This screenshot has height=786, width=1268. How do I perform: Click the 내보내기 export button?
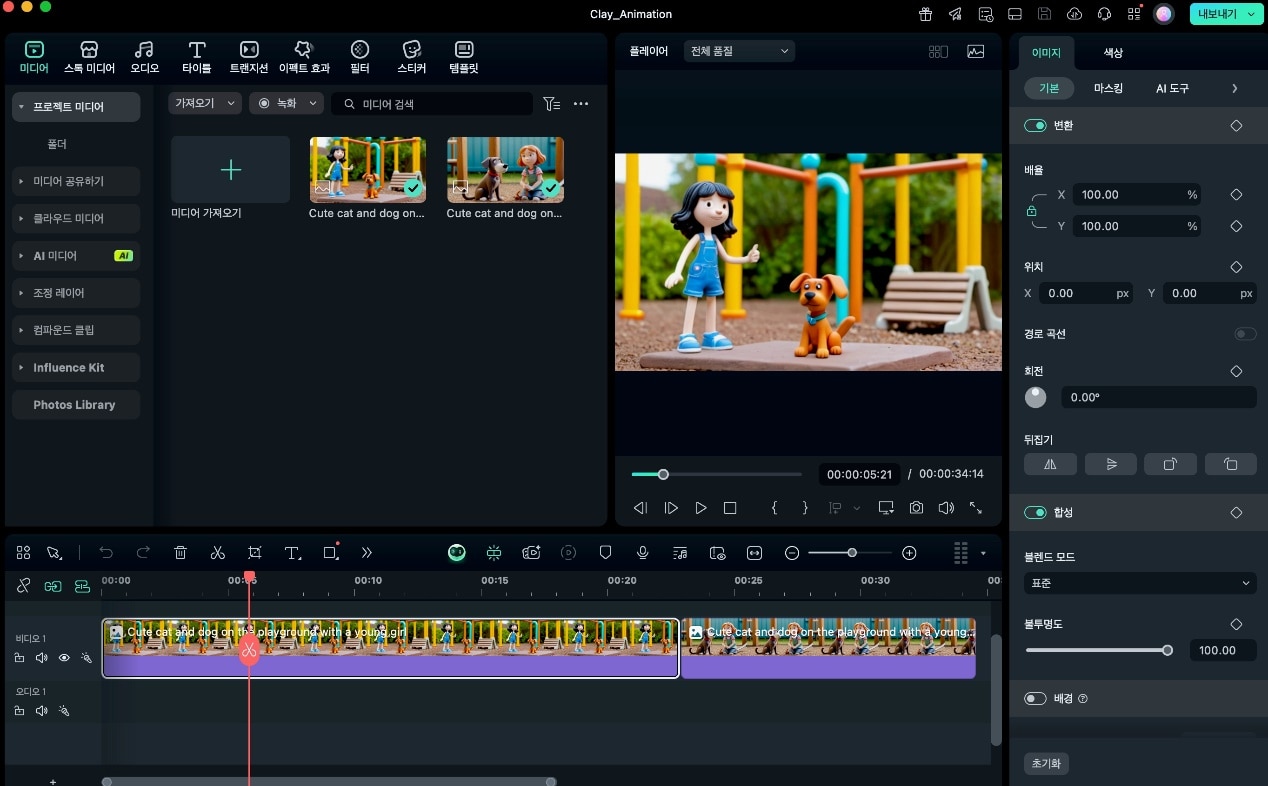click(1224, 14)
